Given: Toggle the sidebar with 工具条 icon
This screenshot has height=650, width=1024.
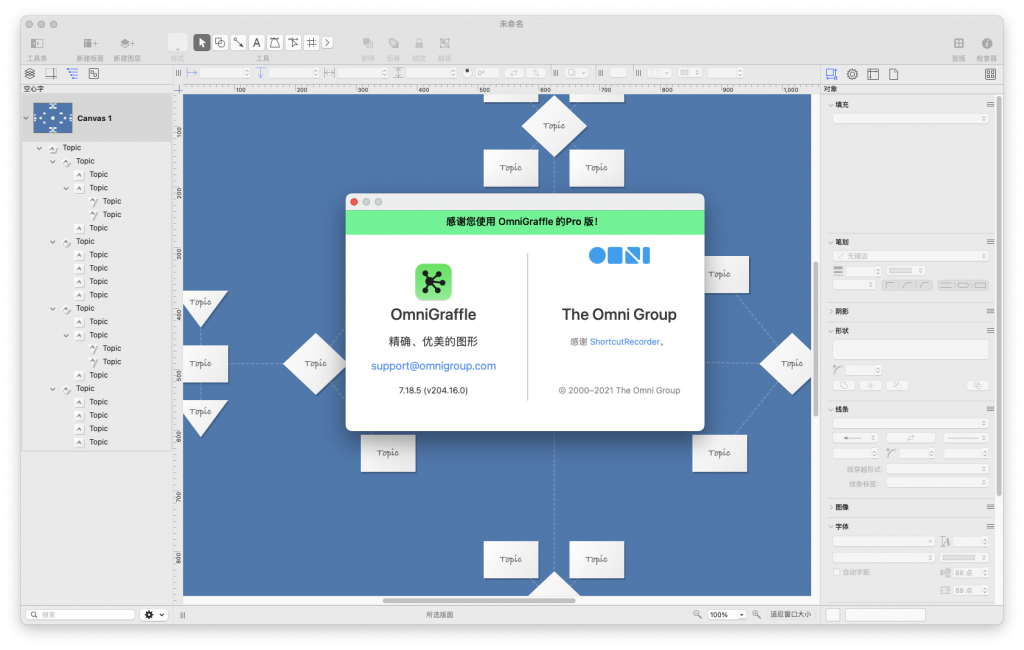Looking at the screenshot, I should click(x=37, y=43).
